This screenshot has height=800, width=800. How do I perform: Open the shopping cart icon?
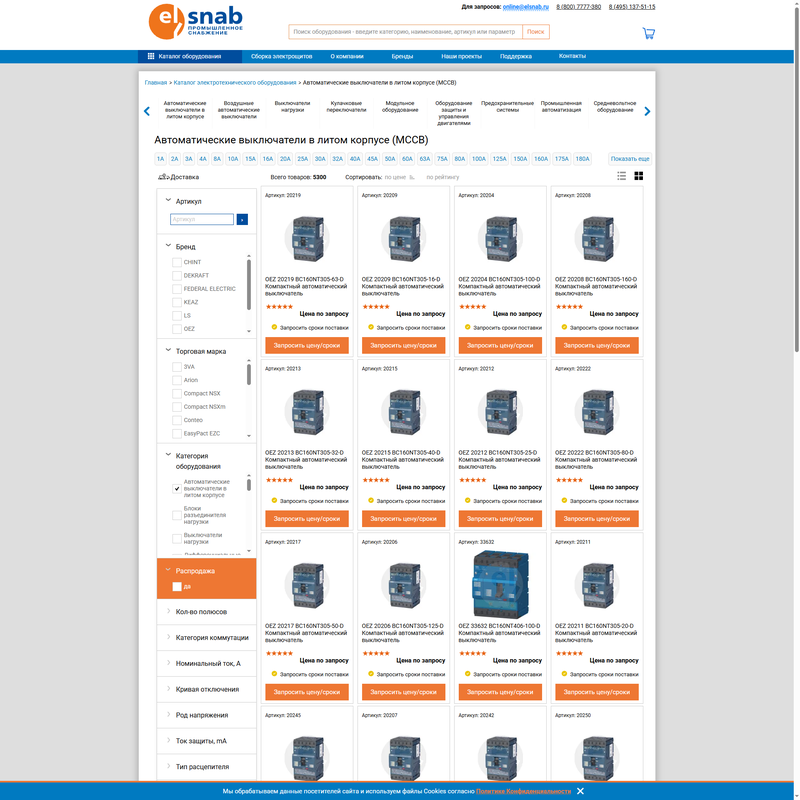(x=648, y=33)
